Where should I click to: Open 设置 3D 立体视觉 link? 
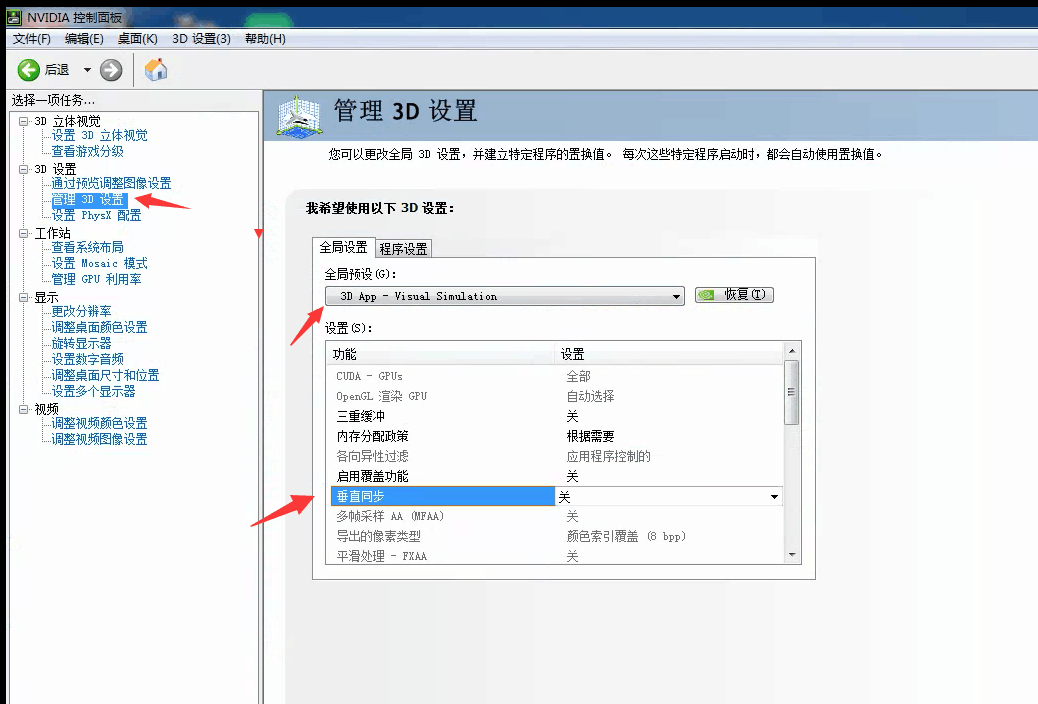pyautogui.click(x=99, y=135)
